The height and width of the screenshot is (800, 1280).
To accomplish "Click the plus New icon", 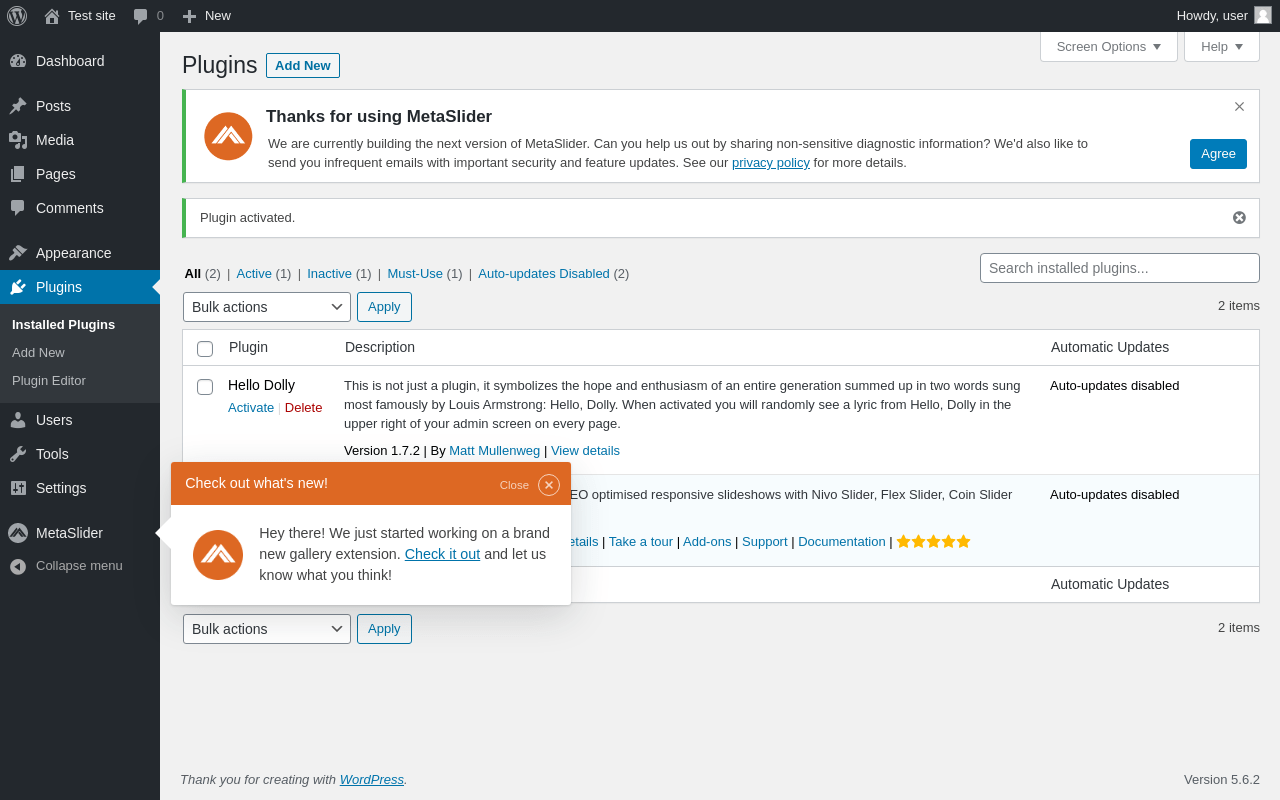I will click(x=189, y=16).
